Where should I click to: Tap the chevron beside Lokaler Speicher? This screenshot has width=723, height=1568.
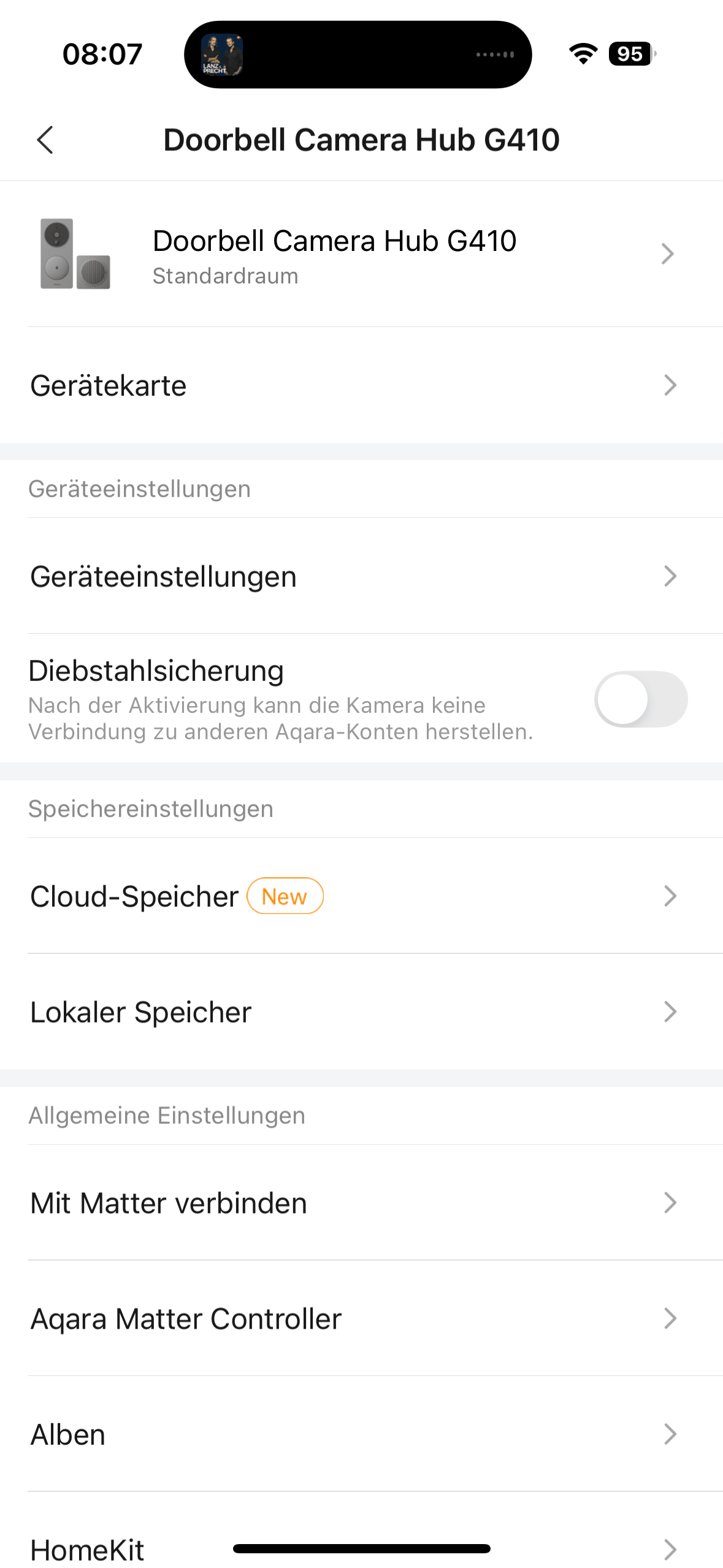click(x=670, y=1012)
